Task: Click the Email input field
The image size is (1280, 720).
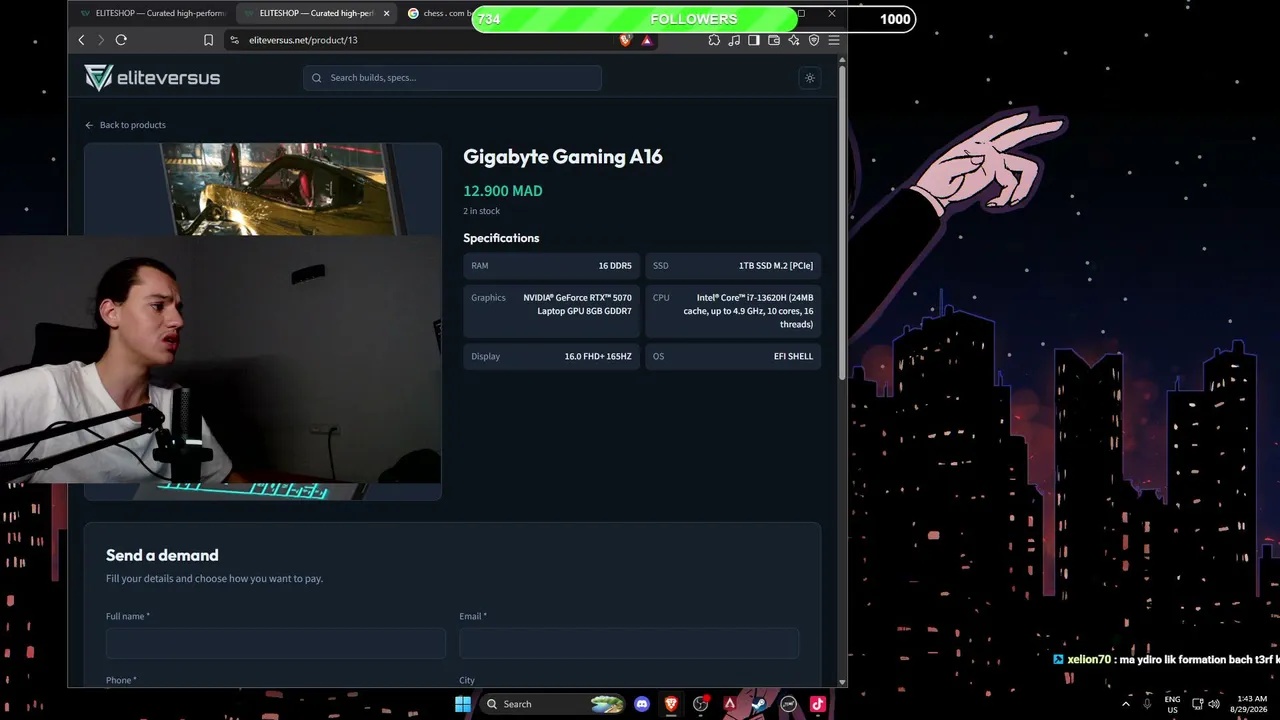Action: pyautogui.click(x=629, y=643)
